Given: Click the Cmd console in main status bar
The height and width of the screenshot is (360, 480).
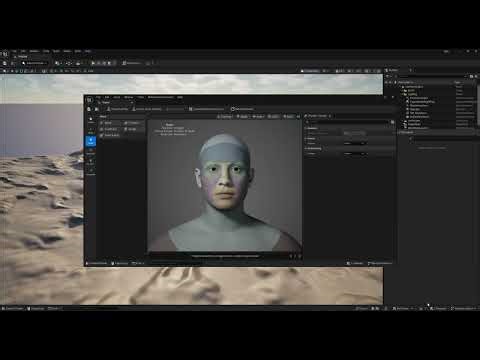Looking at the screenshot, I should [x=55, y=308].
